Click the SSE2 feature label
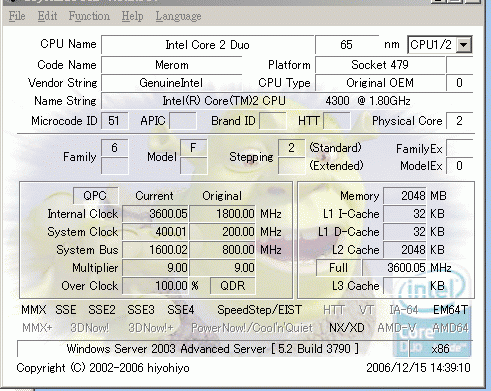 tap(102, 310)
